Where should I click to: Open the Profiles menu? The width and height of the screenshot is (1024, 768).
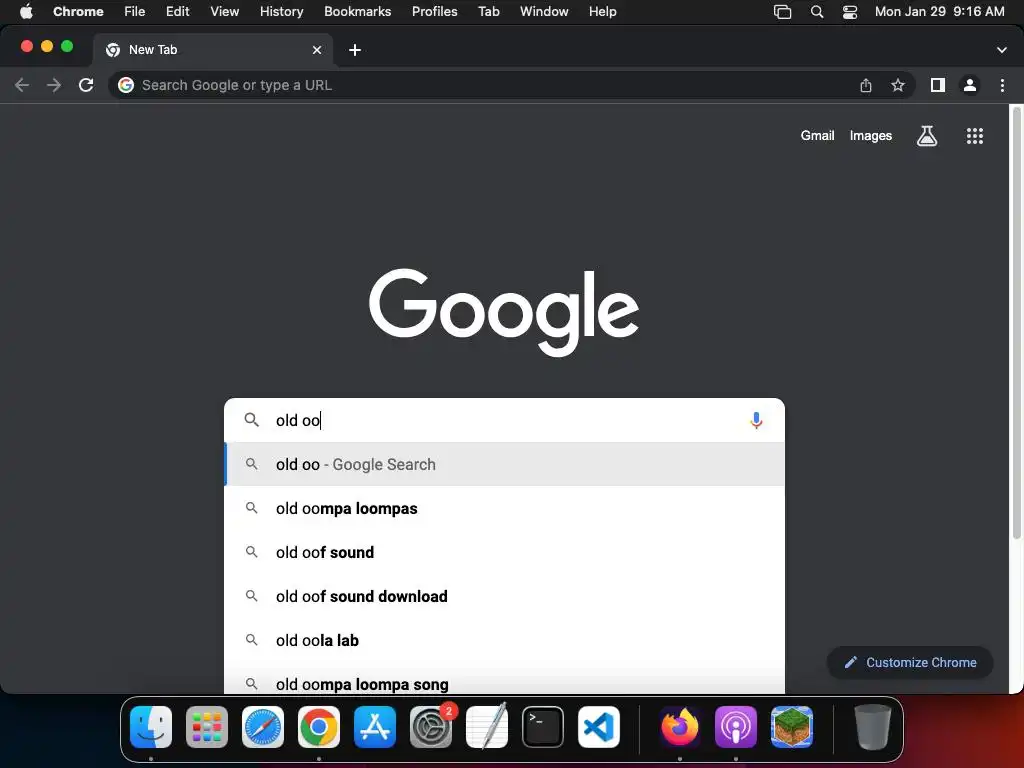tap(434, 12)
